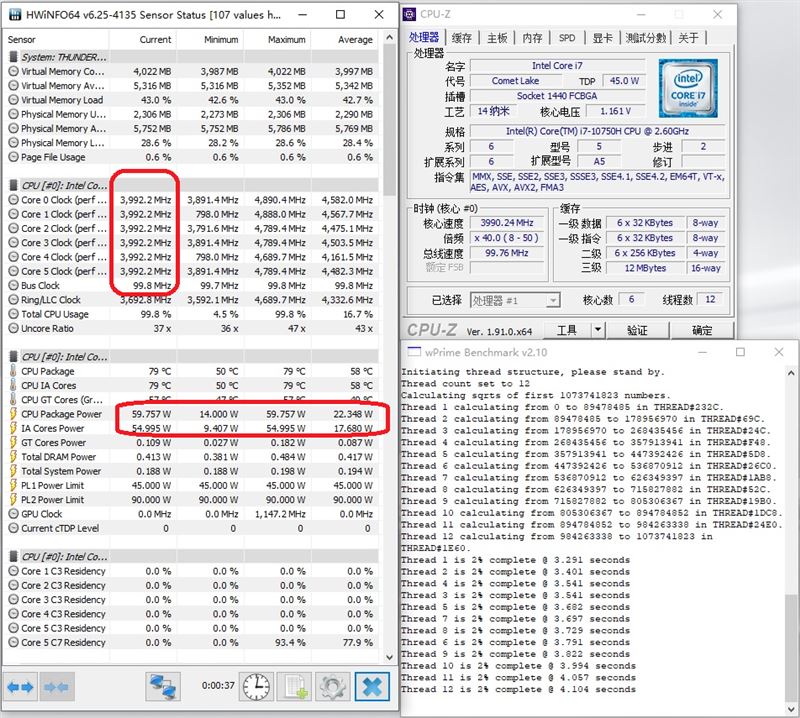Switch to the 缓存 tab in CPU-Z
800x718 pixels.
point(462,37)
